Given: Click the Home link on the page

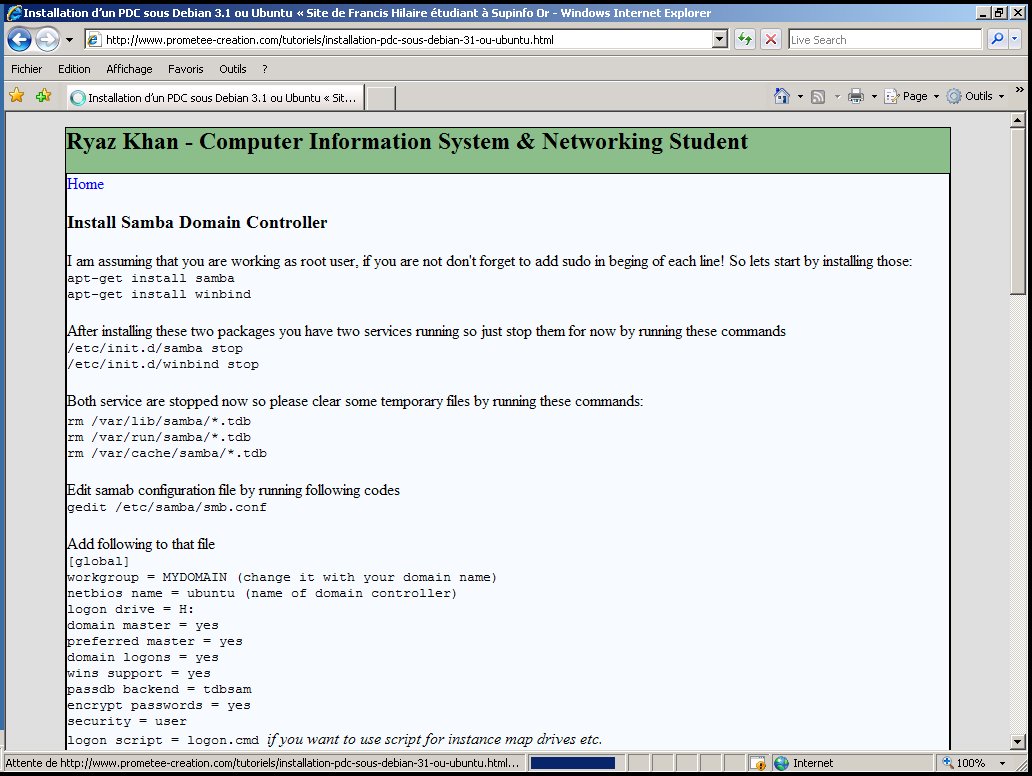Looking at the screenshot, I should pos(86,184).
